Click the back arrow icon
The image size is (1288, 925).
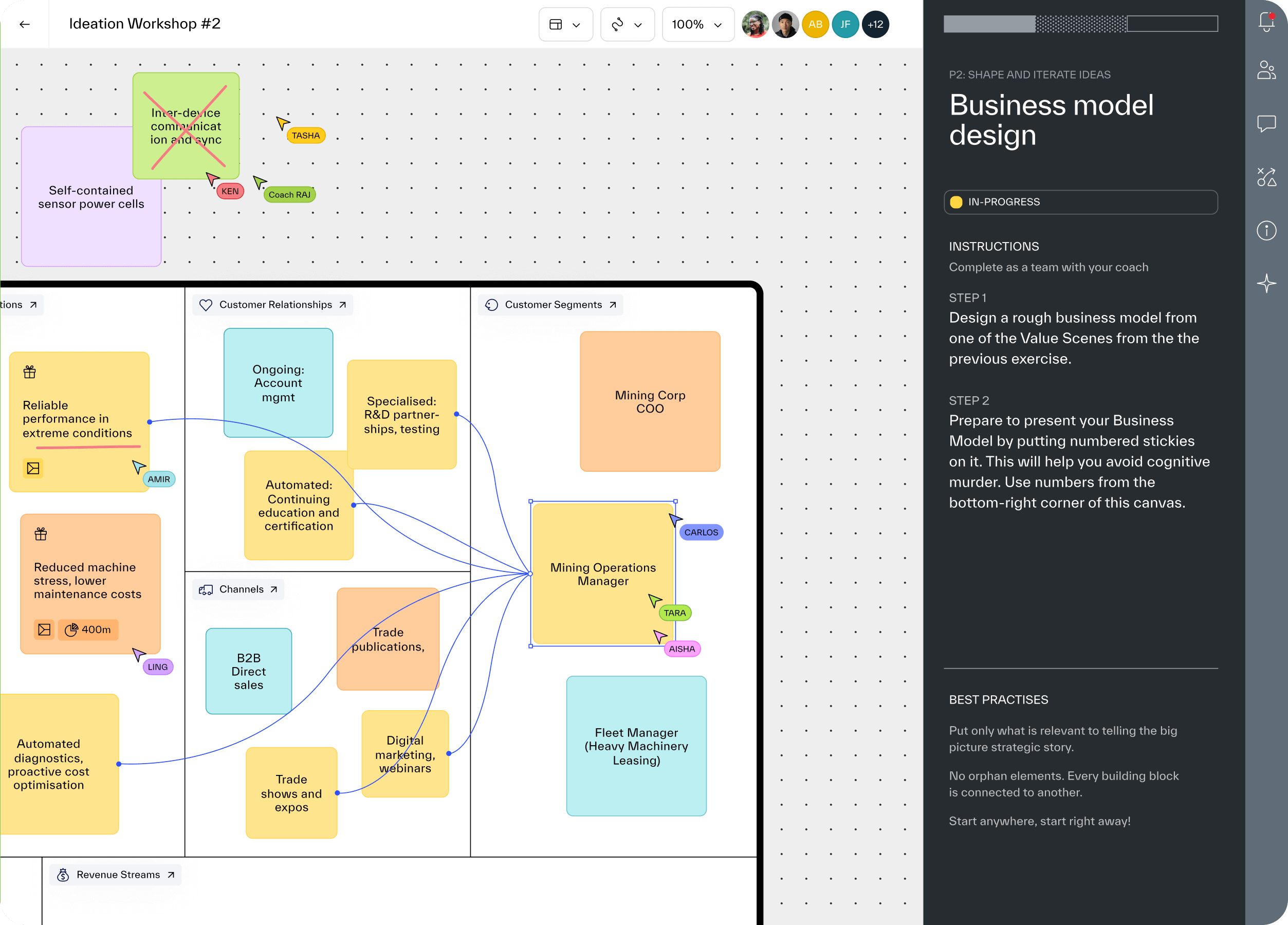(25, 25)
